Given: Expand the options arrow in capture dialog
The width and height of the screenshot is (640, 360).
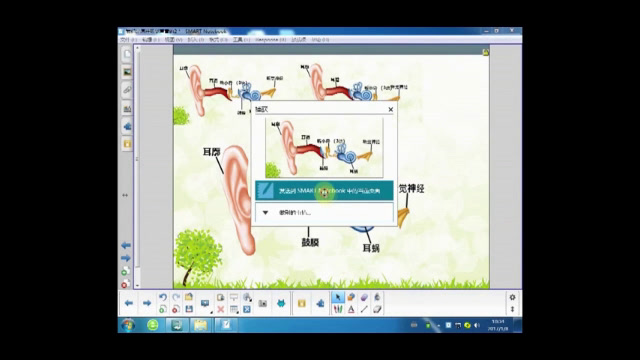Looking at the screenshot, I should pos(265,212).
